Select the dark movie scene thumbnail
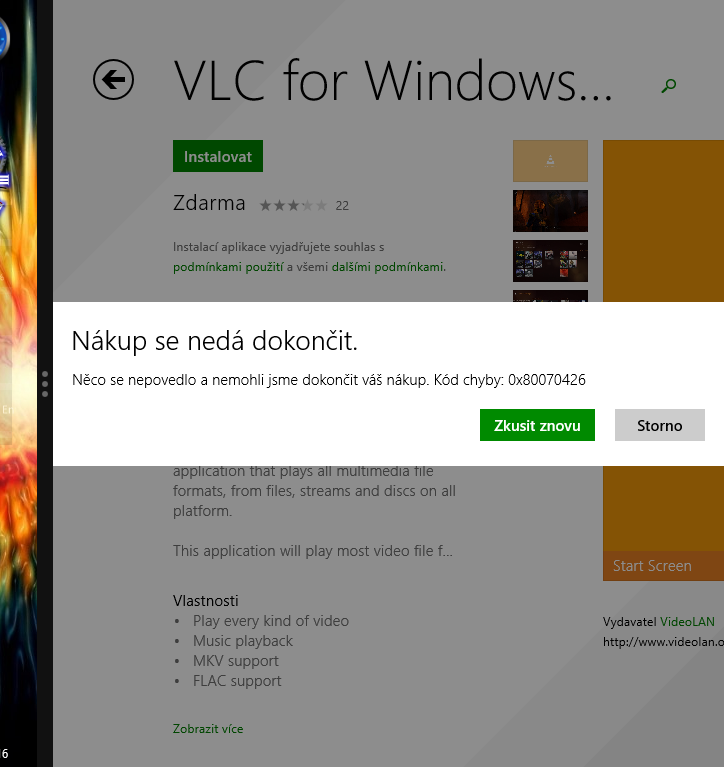The width and height of the screenshot is (724, 767). click(550, 211)
